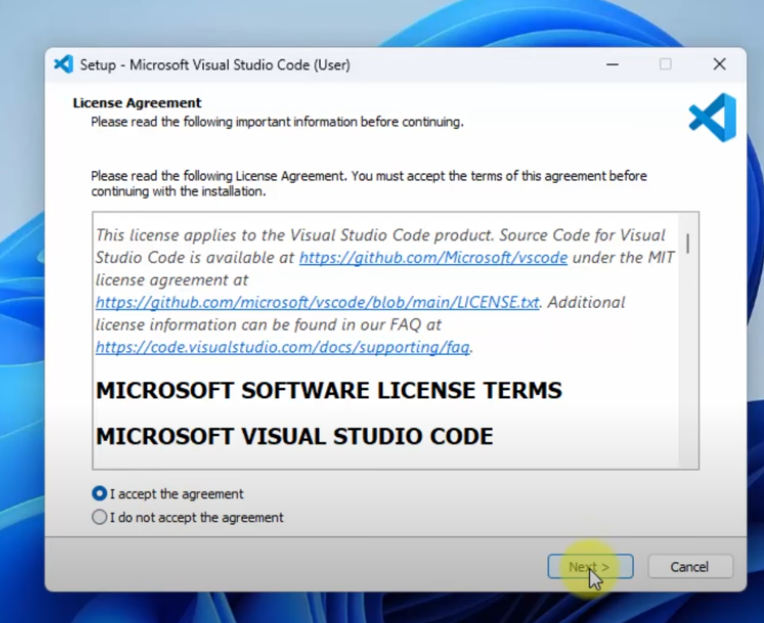Cancel the installation

click(689, 567)
